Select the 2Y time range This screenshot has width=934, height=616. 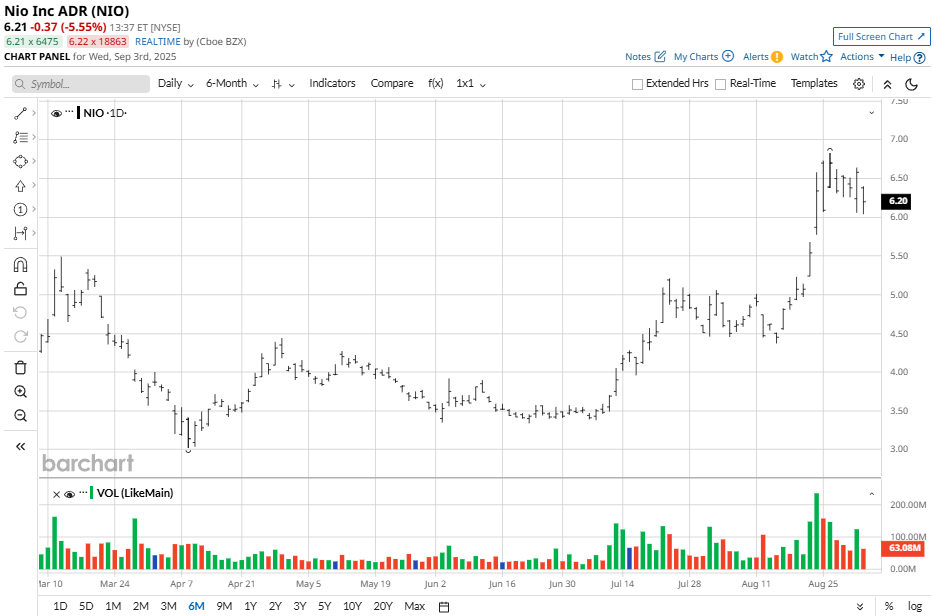[x=275, y=606]
